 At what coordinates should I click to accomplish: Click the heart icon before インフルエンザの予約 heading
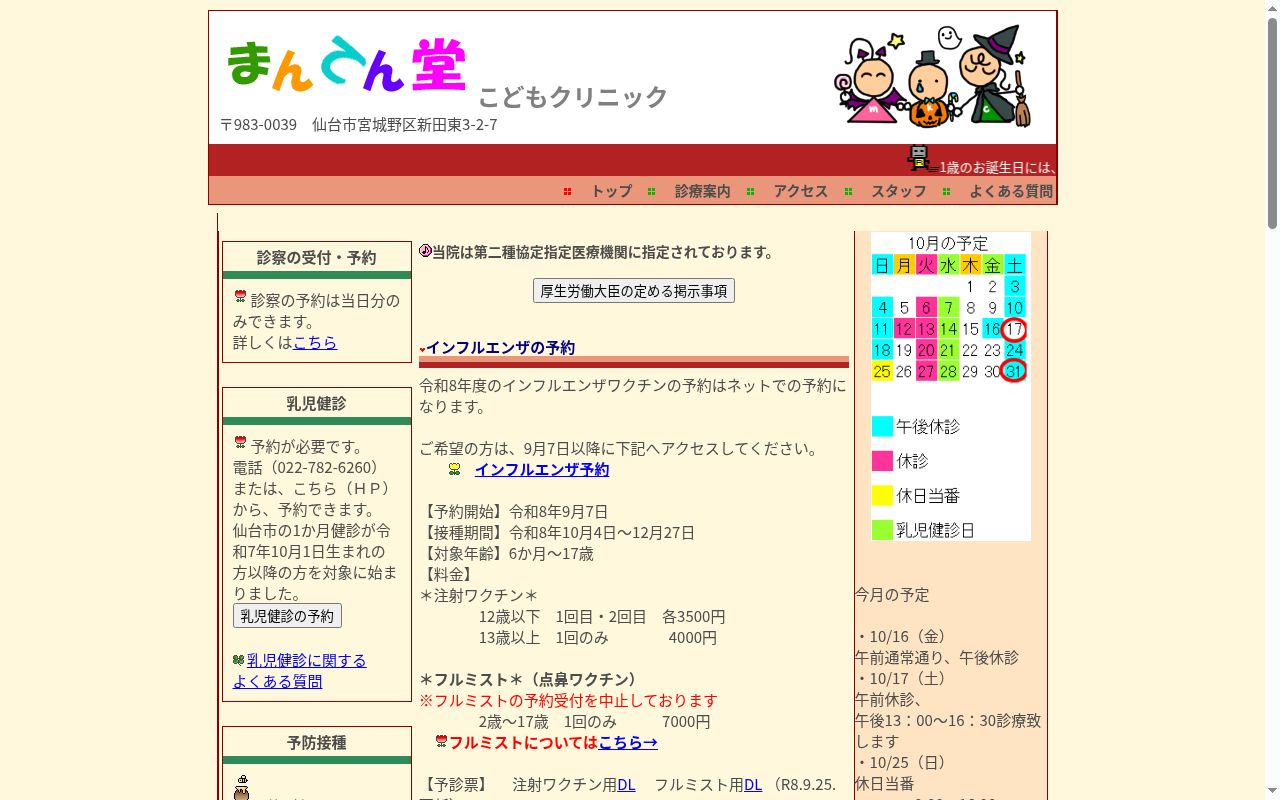422,350
